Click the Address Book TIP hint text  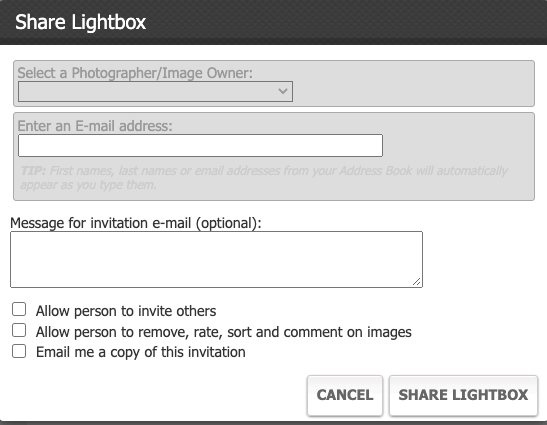click(x=264, y=178)
